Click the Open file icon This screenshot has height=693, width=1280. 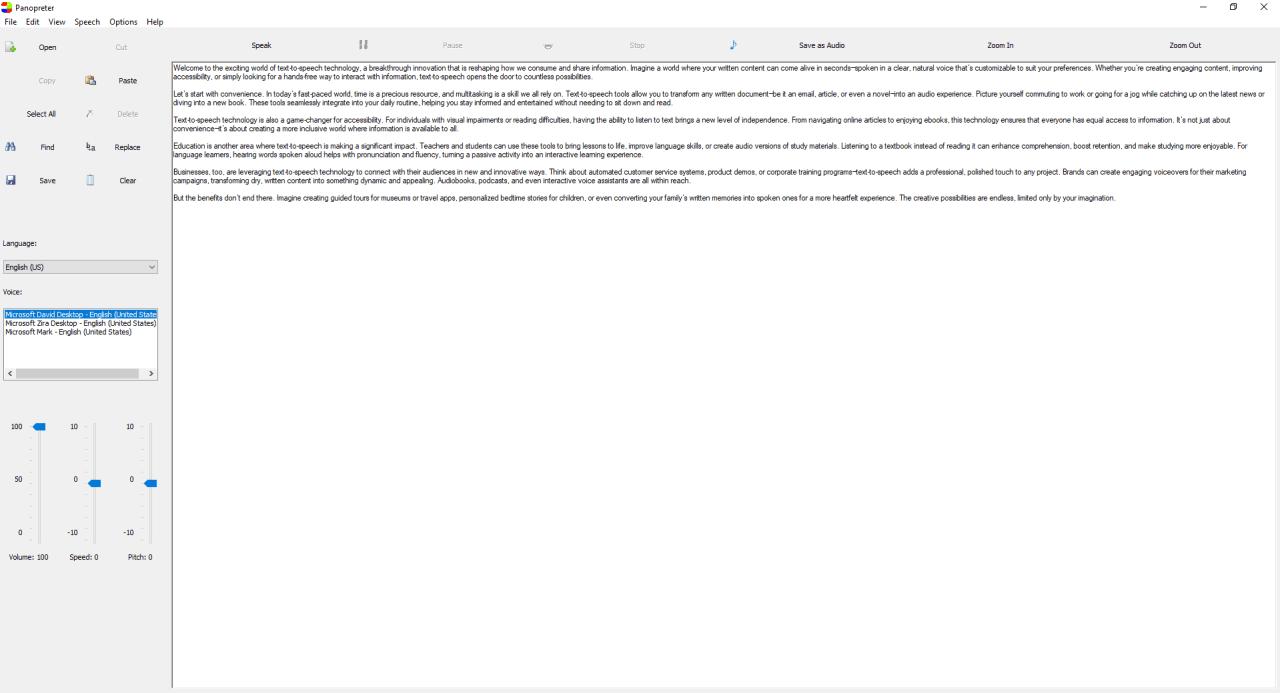pyautogui.click(x=10, y=47)
